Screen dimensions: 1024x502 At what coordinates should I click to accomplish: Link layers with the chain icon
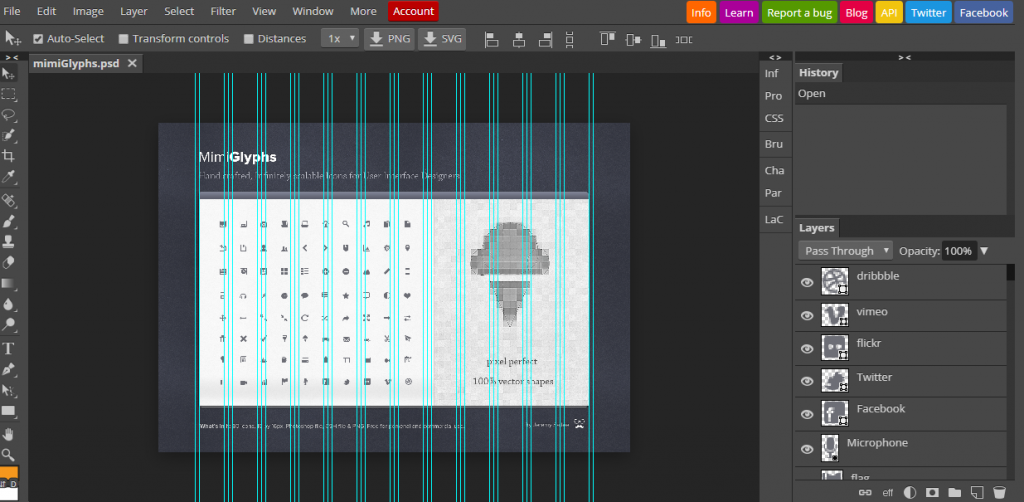[x=865, y=492]
